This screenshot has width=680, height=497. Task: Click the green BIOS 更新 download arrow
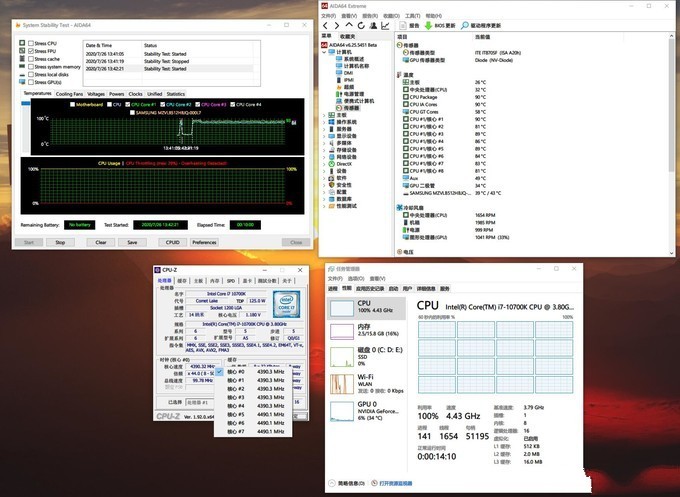[x=428, y=26]
